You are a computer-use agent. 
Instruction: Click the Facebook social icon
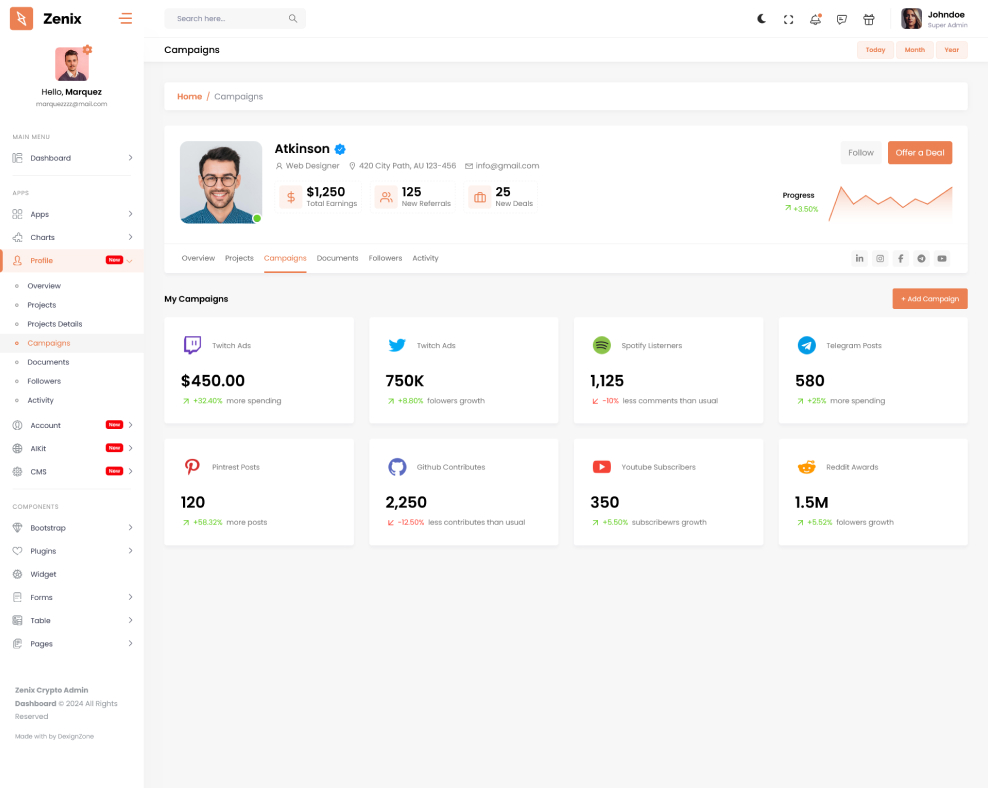900,258
